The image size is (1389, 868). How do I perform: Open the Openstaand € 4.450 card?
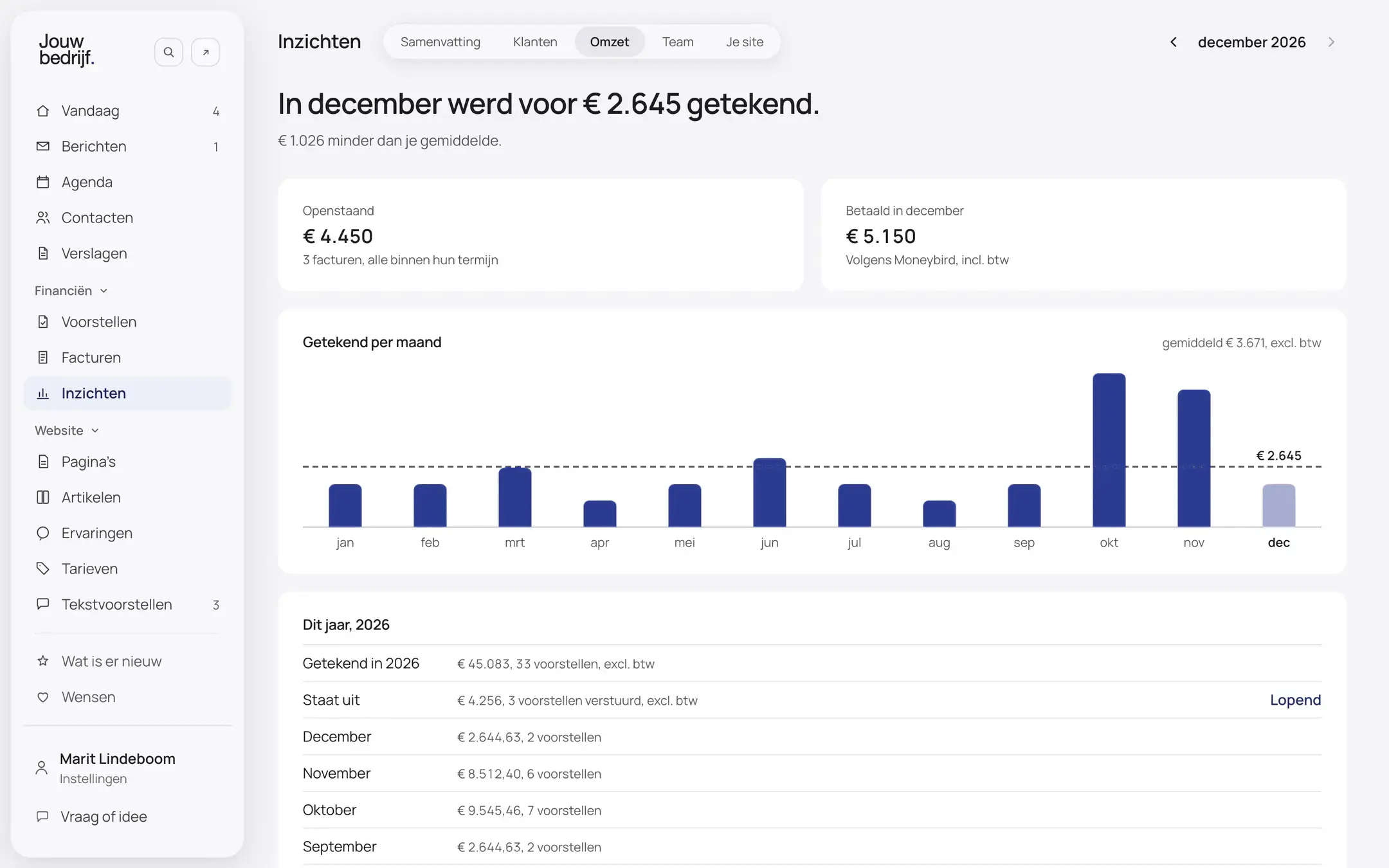(541, 235)
